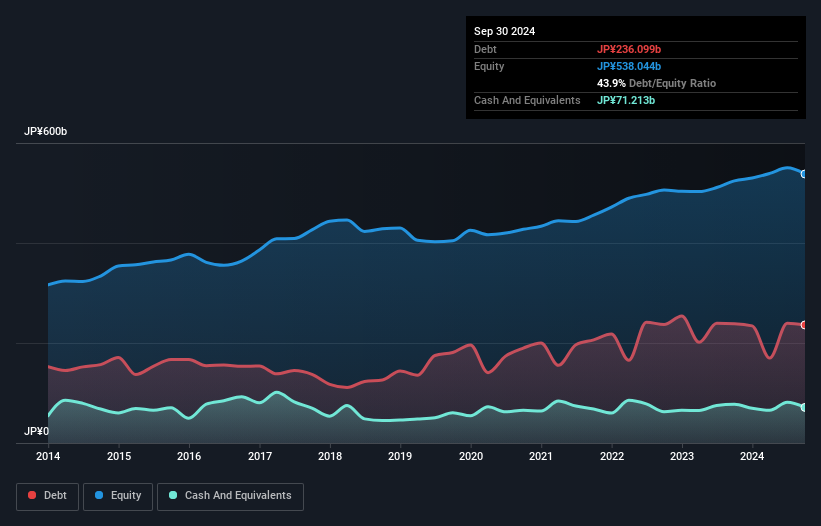Select the 2019 x-axis label
The image size is (821, 526).
pyautogui.click(x=400, y=456)
